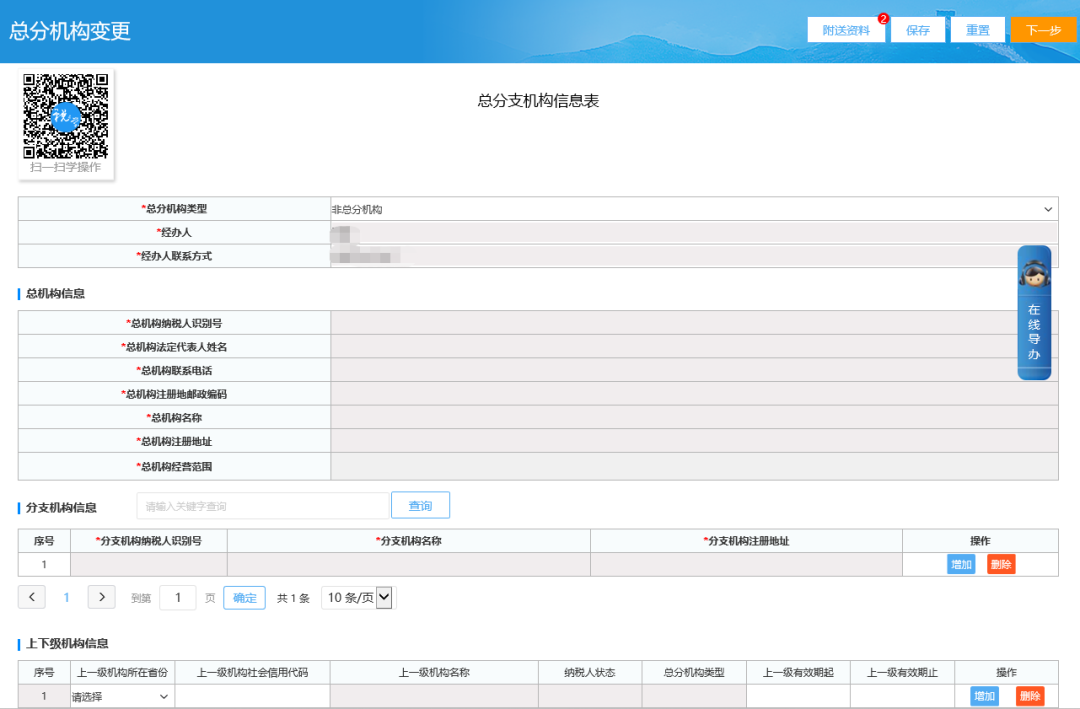This screenshot has width=1080, height=709.
Task: Click the red notification badge on 附送资料
Action: (x=883, y=19)
